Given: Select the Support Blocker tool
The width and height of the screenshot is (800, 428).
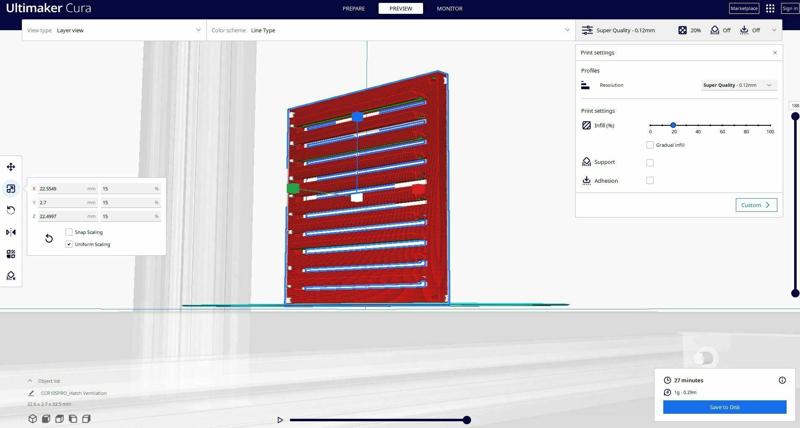Looking at the screenshot, I should point(11,275).
